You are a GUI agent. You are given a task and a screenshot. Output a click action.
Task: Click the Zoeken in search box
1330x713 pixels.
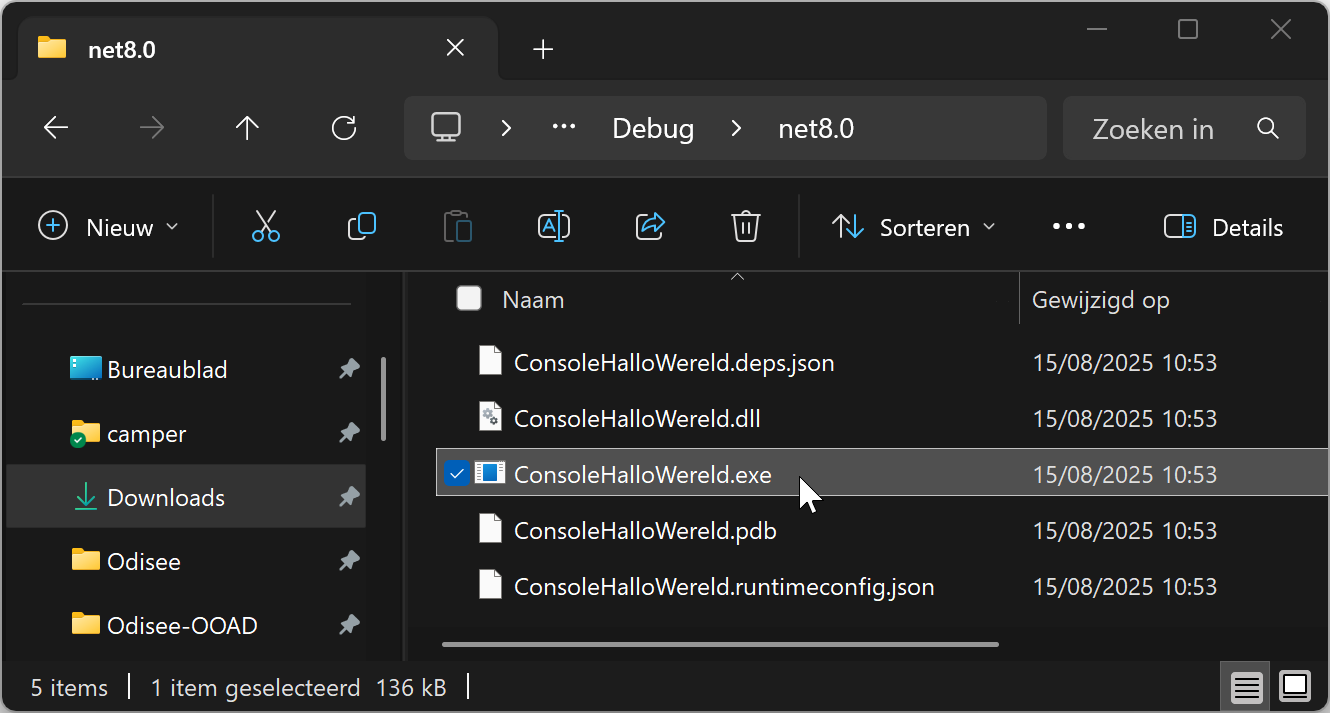click(x=1184, y=128)
